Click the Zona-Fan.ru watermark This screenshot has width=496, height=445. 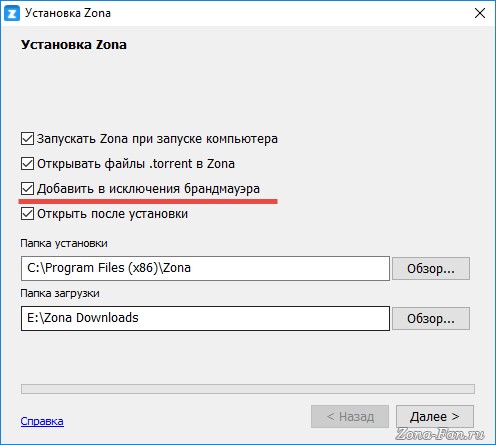pyautogui.click(x=440, y=434)
